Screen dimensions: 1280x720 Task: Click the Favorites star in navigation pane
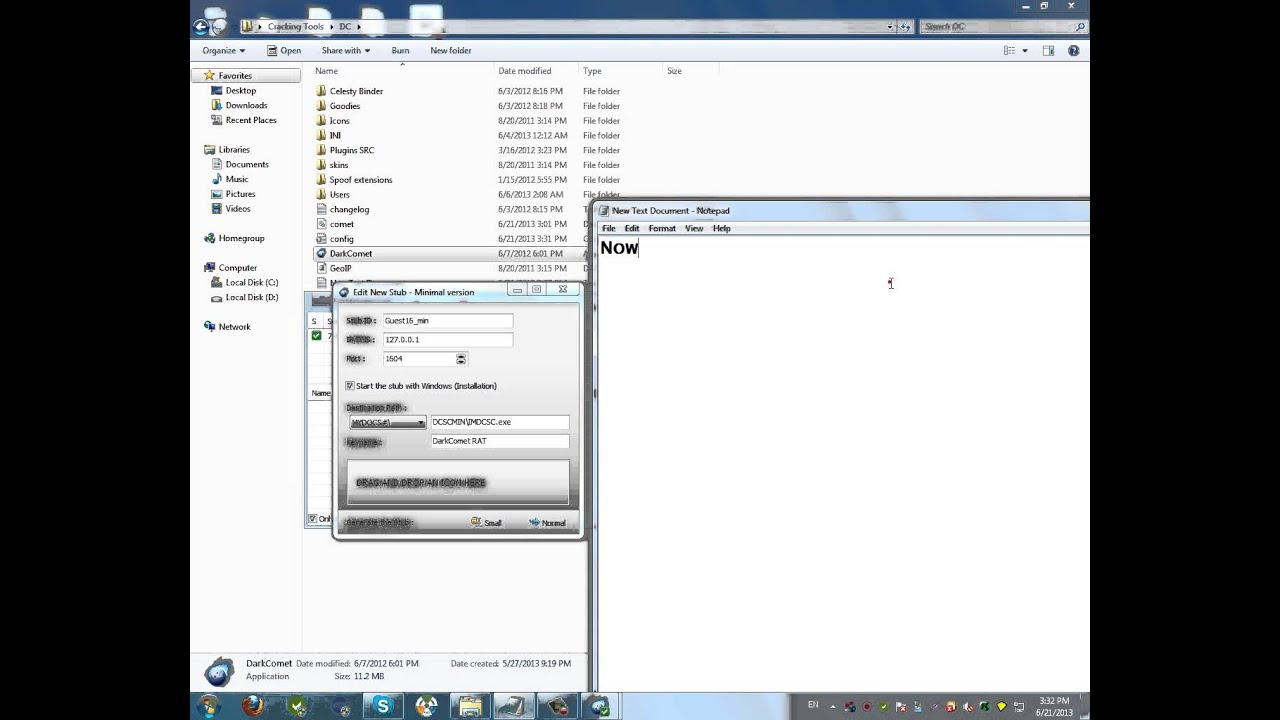210,76
